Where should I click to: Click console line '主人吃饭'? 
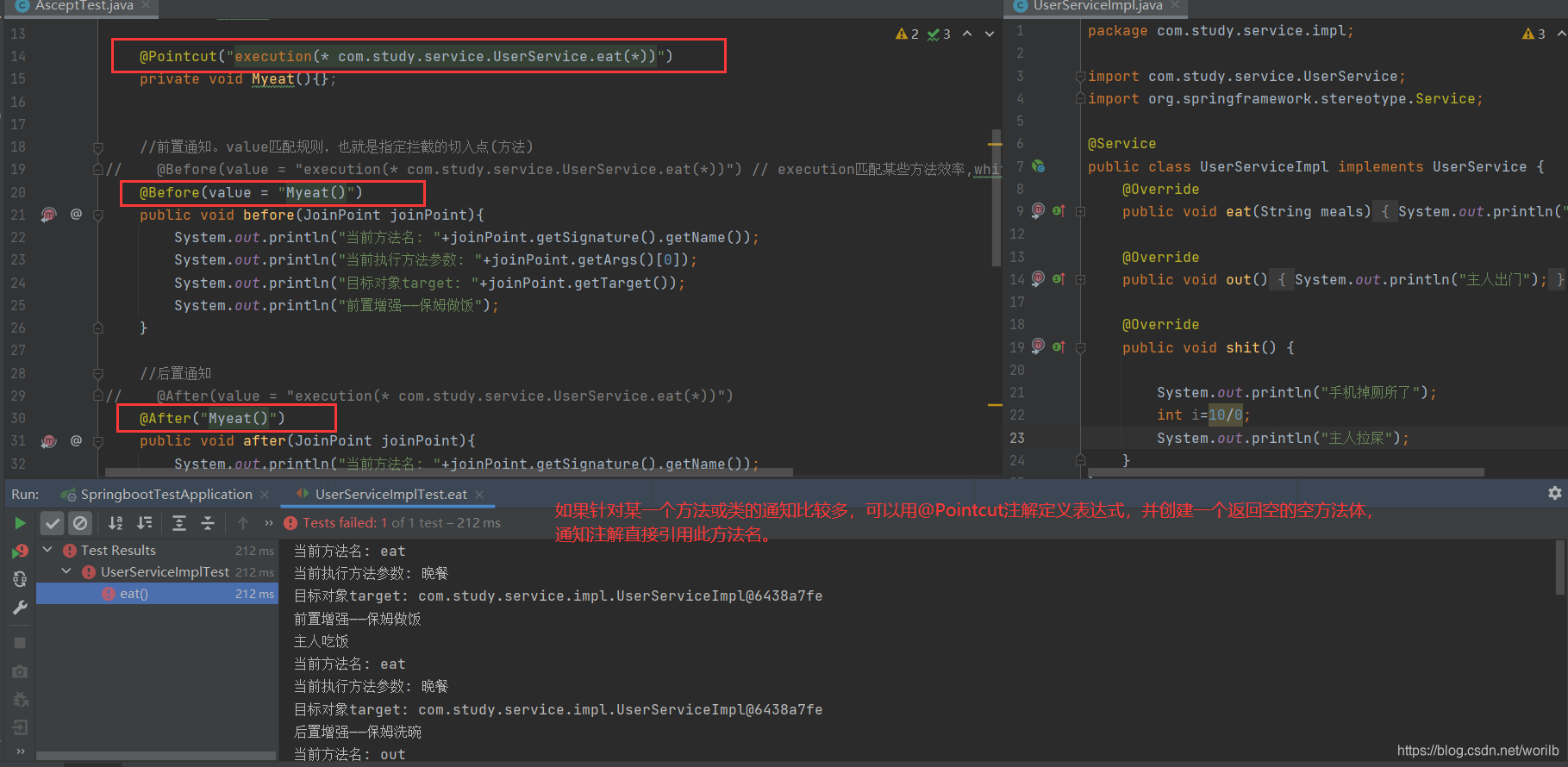click(x=321, y=641)
